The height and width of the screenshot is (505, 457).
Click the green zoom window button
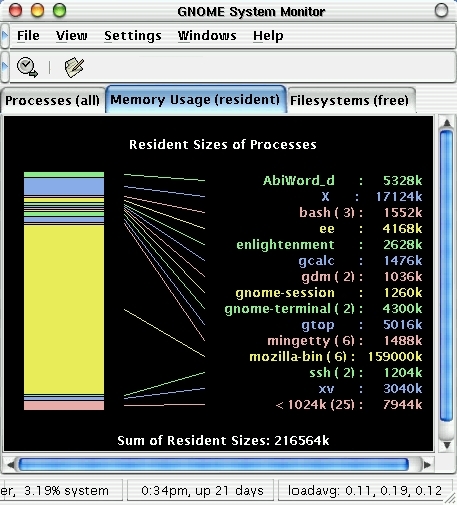coord(60,10)
